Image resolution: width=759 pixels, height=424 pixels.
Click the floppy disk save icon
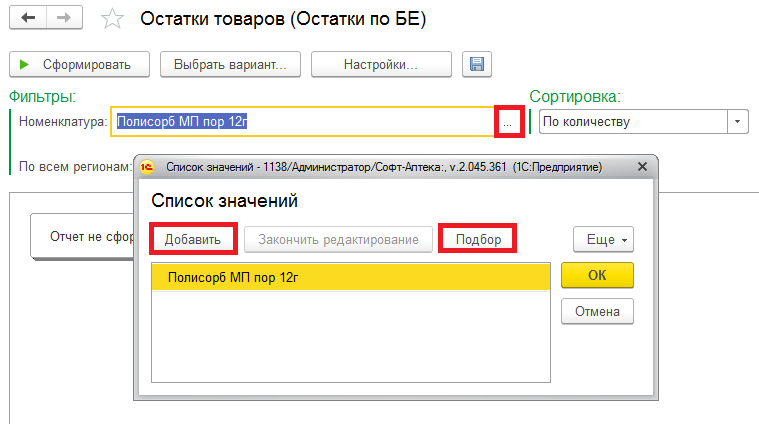476,65
